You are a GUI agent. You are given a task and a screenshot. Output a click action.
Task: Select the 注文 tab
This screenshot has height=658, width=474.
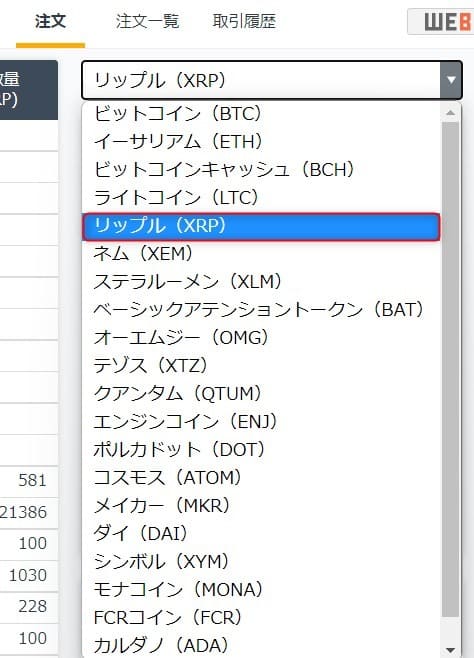pos(50,21)
